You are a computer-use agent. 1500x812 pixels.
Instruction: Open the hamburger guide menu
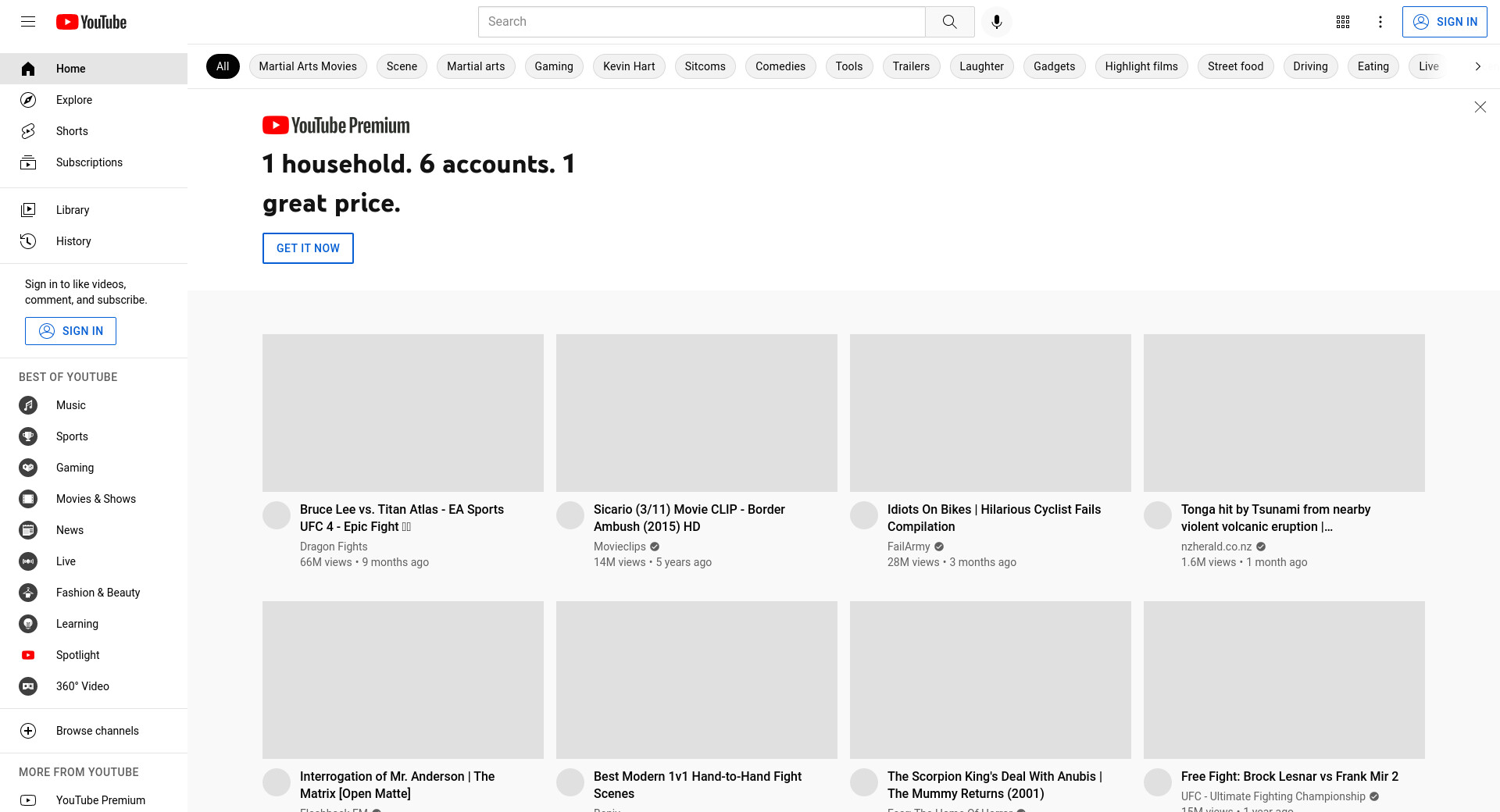click(x=28, y=22)
